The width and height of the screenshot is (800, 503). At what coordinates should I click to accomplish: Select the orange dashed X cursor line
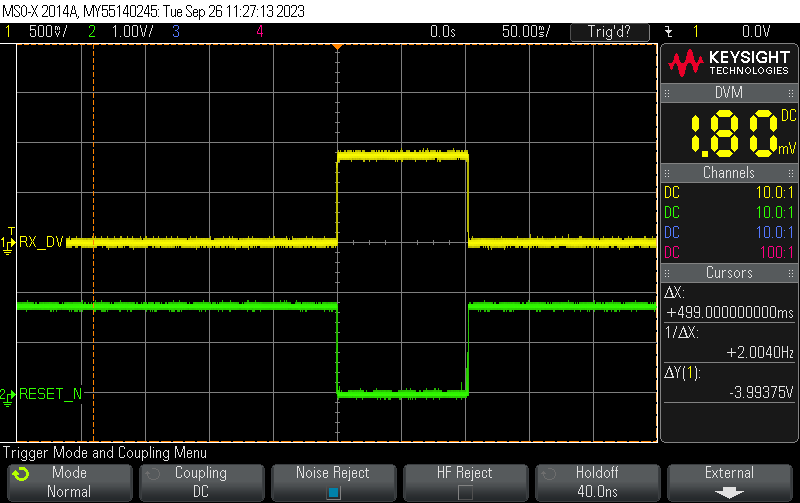pyautogui.click(x=93, y=243)
